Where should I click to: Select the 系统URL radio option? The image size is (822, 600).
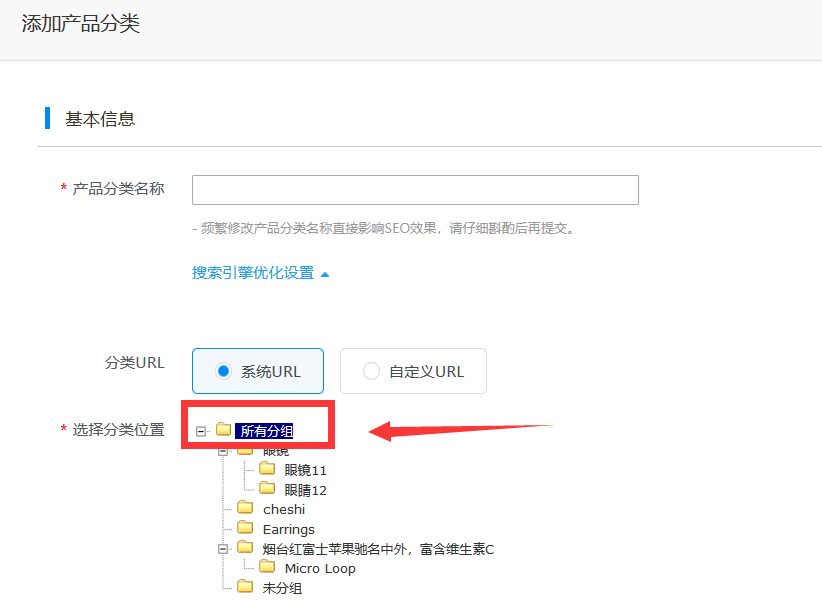(x=224, y=371)
